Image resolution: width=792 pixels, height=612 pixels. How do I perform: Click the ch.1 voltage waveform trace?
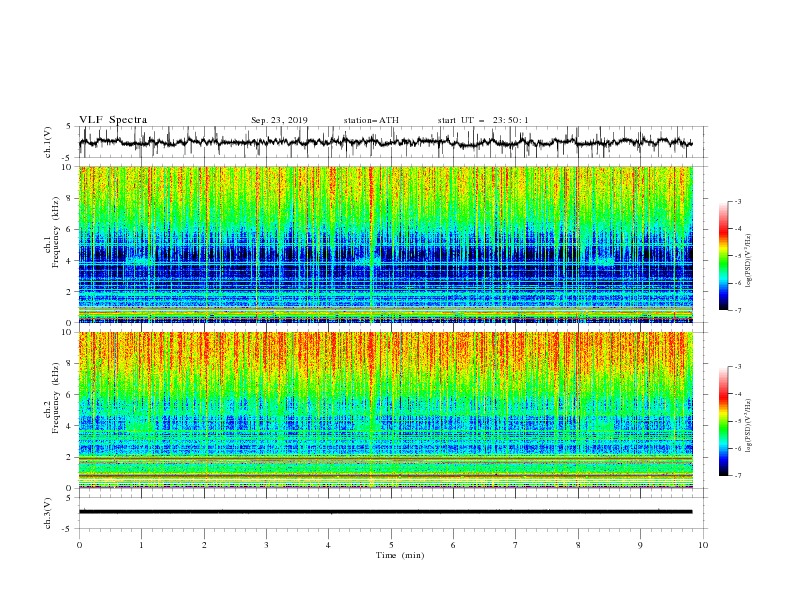point(386,142)
